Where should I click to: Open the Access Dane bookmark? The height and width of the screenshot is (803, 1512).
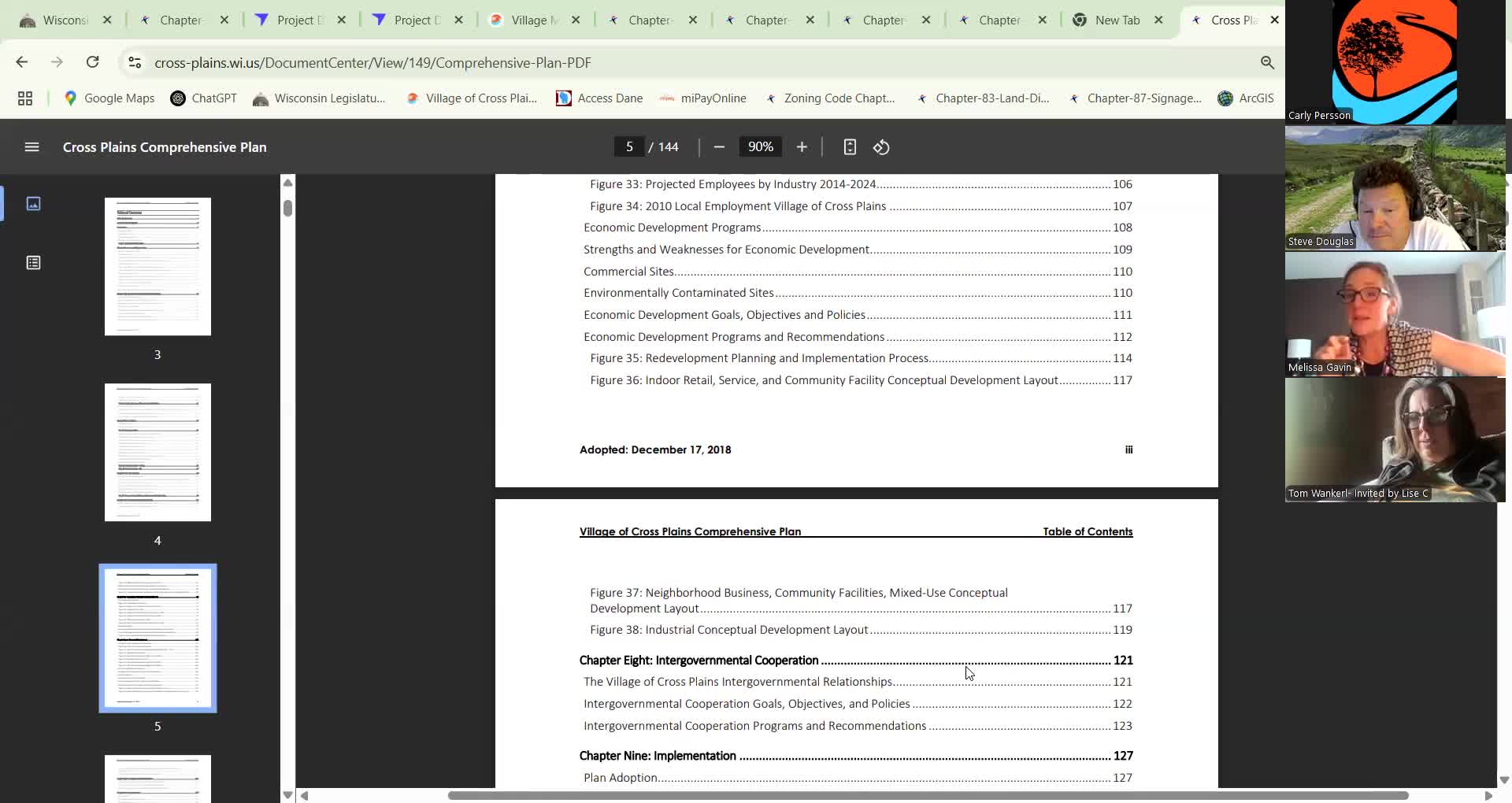click(x=599, y=98)
